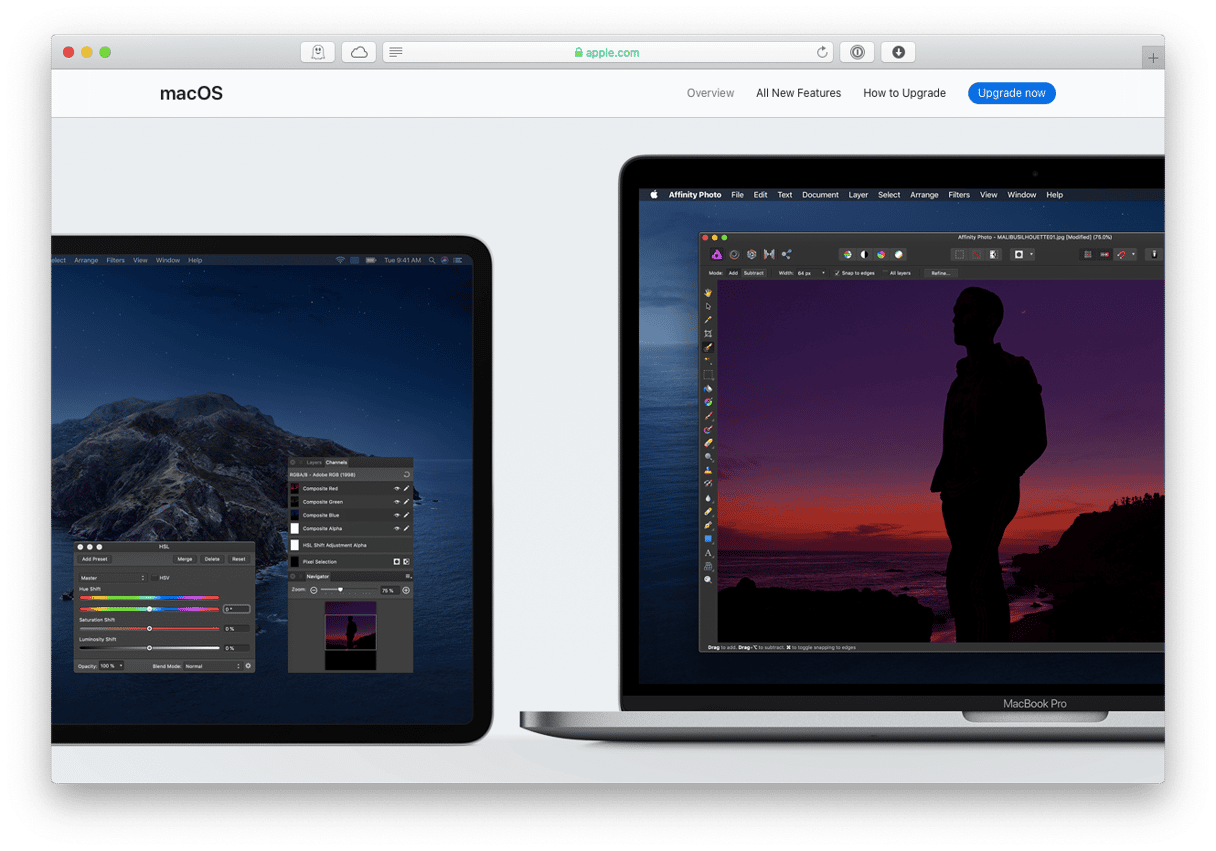Viewport: 1216px width, 851px height.
Task: Hide the Composite Blue channel
Action: (x=396, y=515)
